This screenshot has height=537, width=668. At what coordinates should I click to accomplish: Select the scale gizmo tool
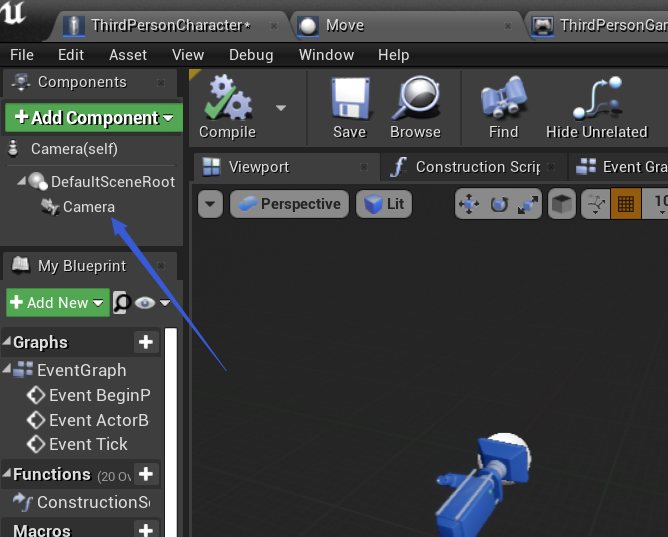[528, 204]
